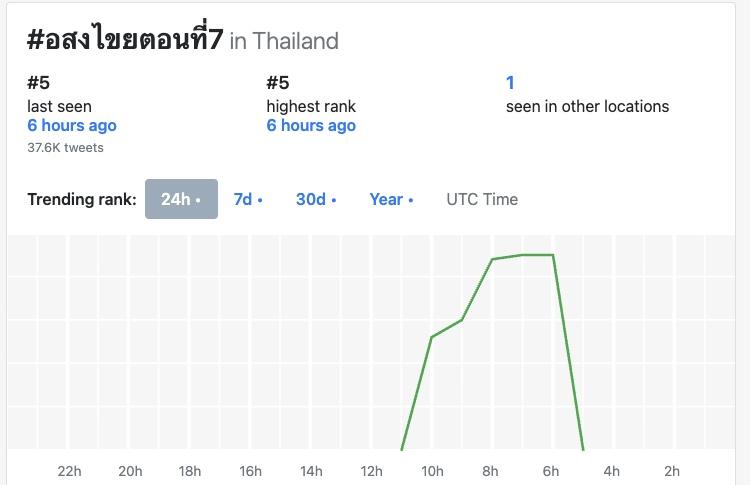Switch to the 7d trending rank tab
The width and height of the screenshot is (750, 485).
point(247,199)
